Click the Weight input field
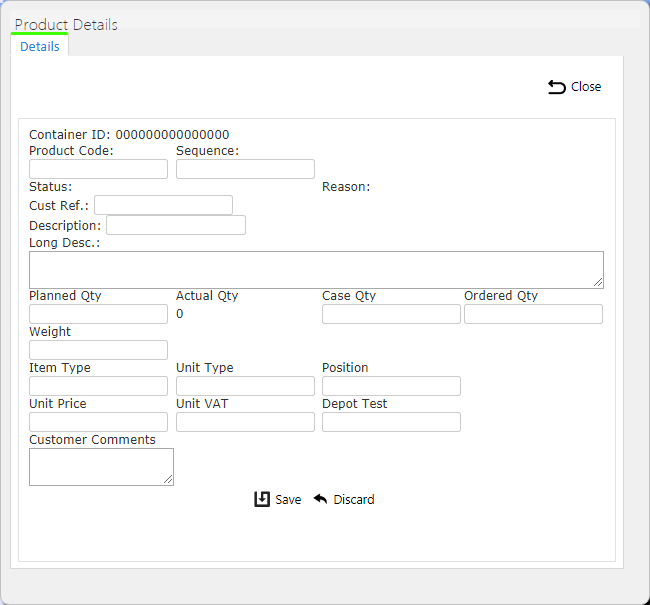Viewport: 650px width, 605px height. pyautogui.click(x=98, y=350)
